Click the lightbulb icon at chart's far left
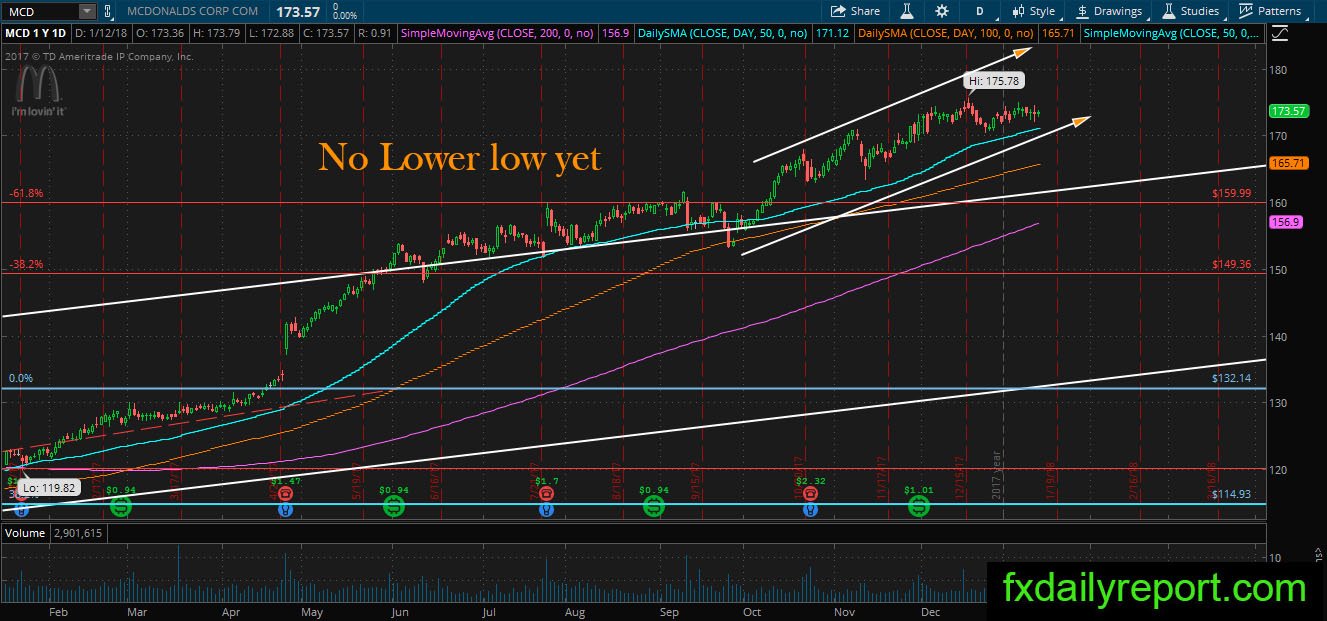 [x=20, y=510]
